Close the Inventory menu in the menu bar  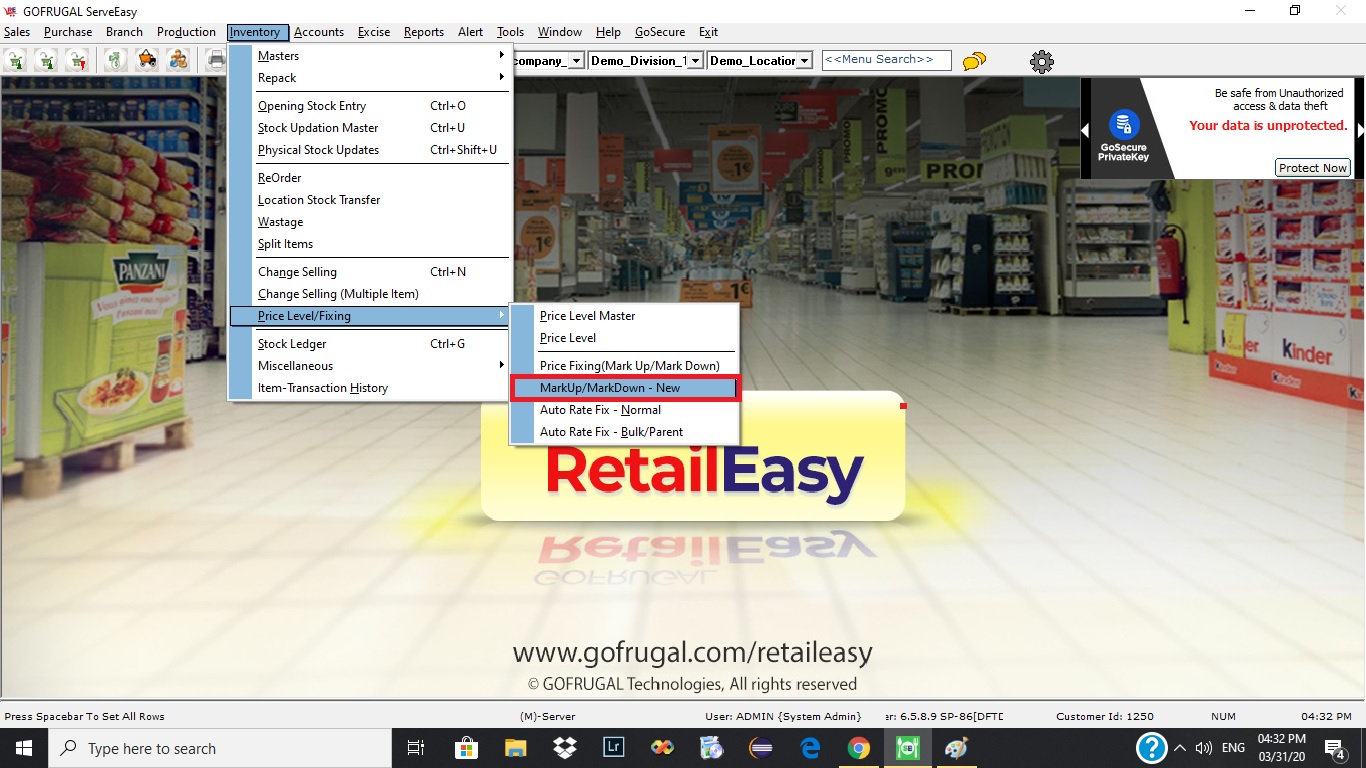click(x=258, y=32)
